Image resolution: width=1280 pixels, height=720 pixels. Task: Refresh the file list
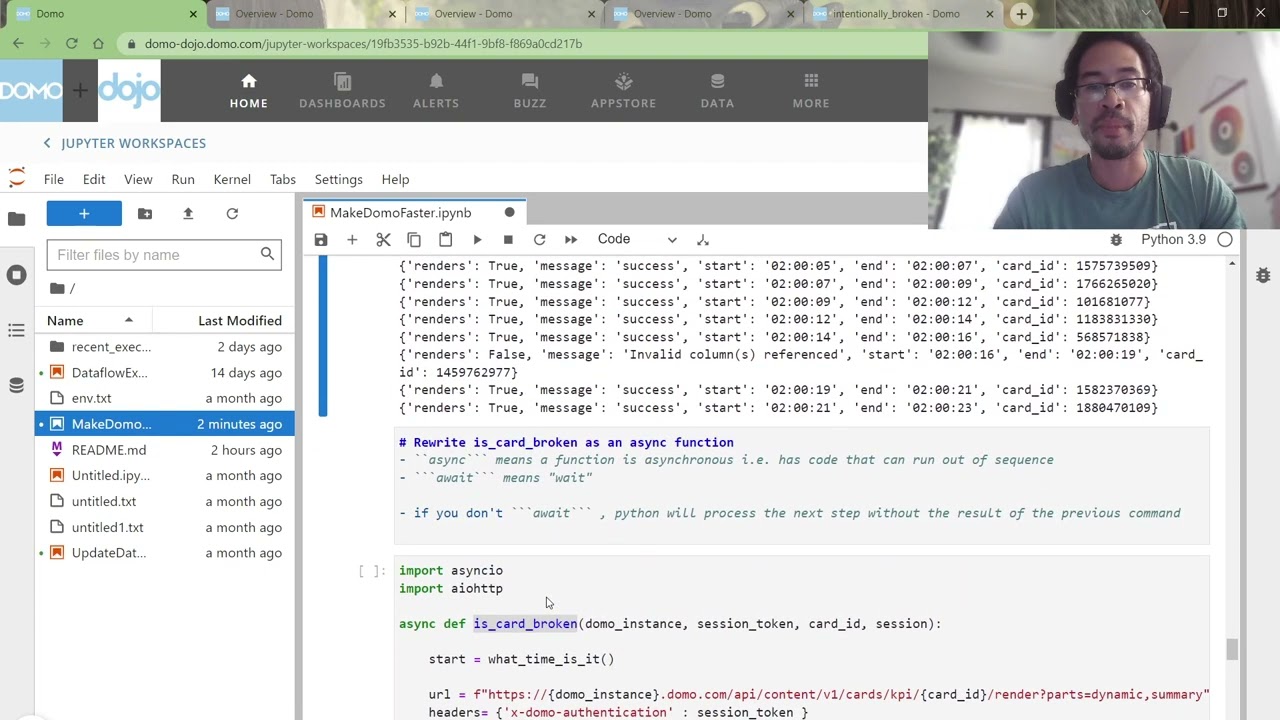coord(232,213)
